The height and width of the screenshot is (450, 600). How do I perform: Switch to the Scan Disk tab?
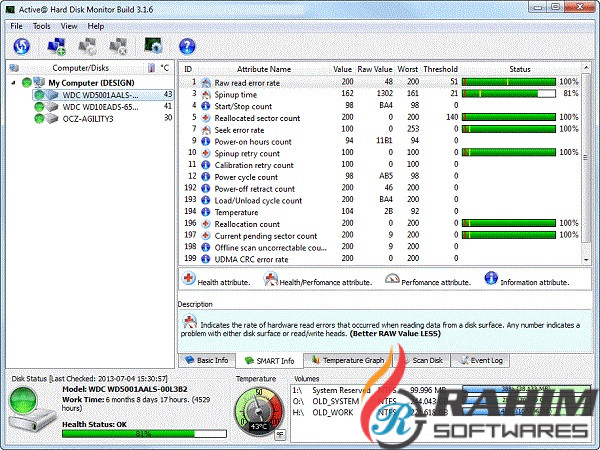pyautogui.click(x=422, y=360)
